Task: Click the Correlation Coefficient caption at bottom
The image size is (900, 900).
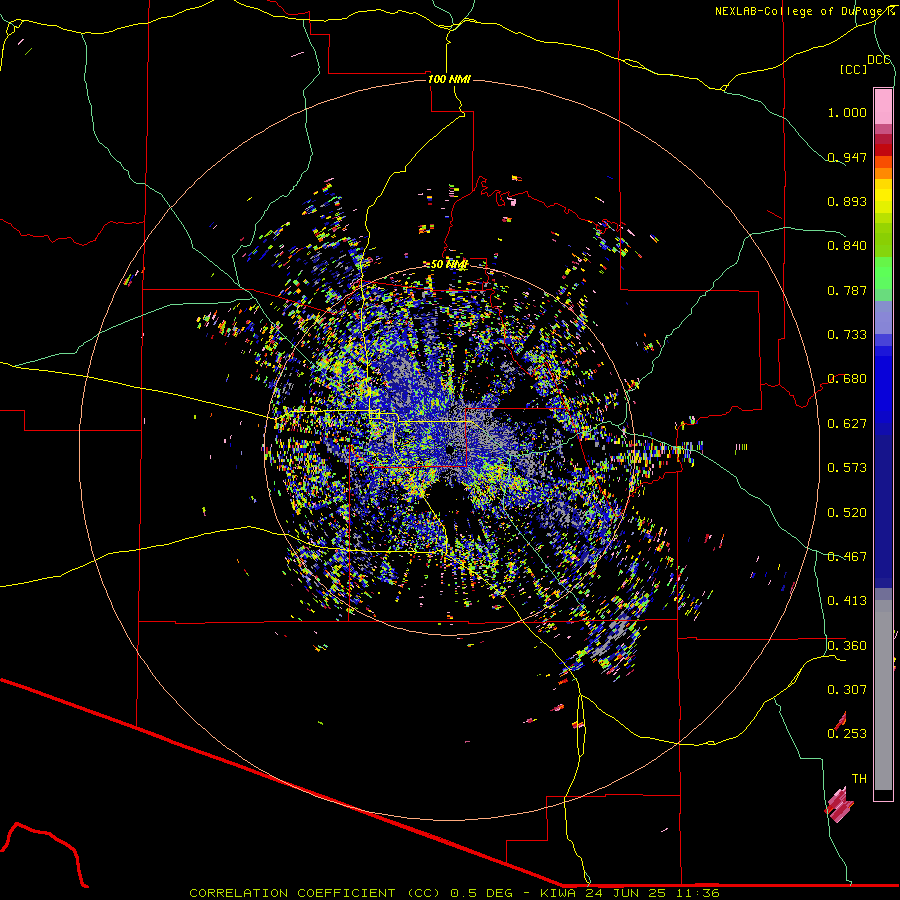Action: [x=454, y=893]
